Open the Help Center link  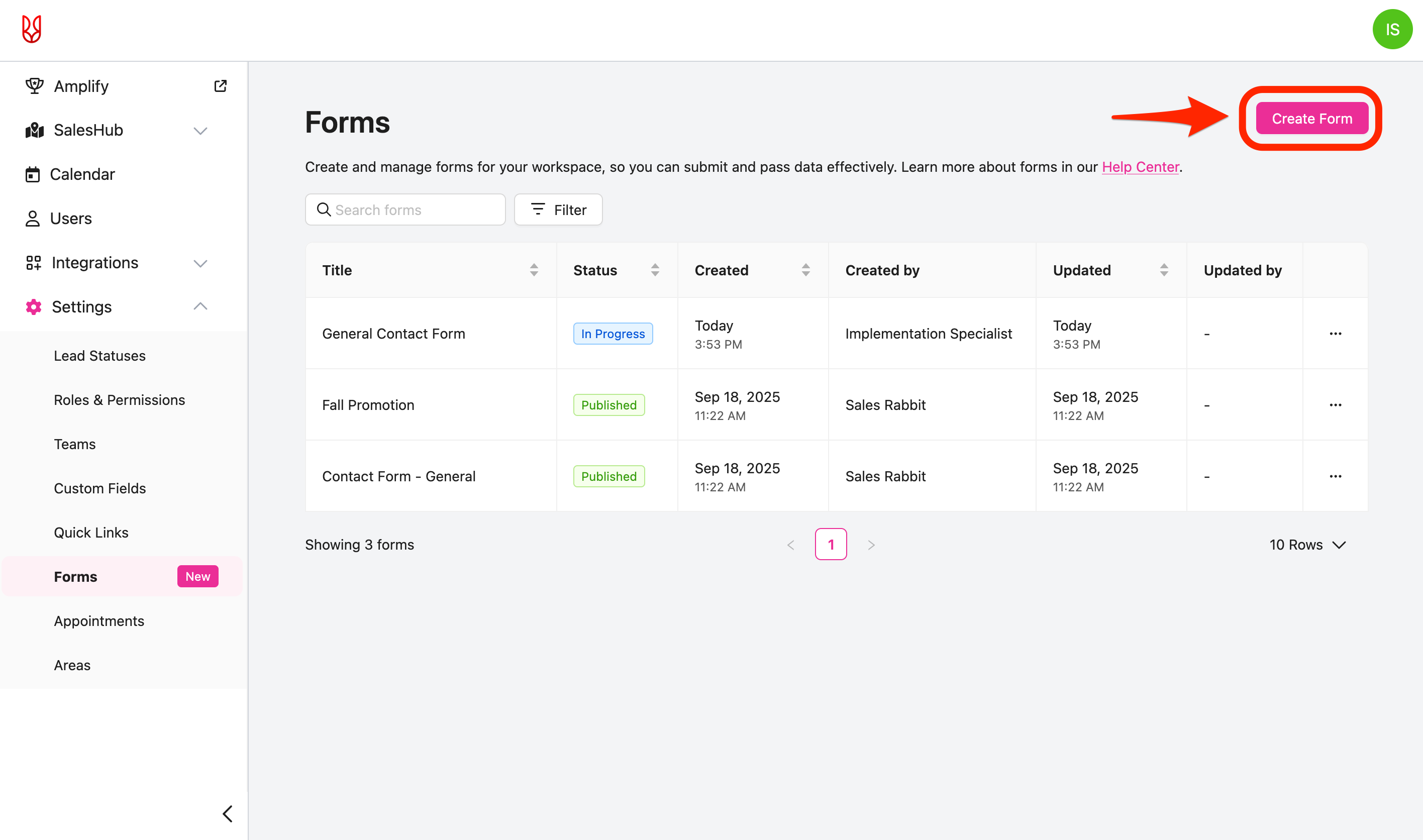(x=1140, y=167)
